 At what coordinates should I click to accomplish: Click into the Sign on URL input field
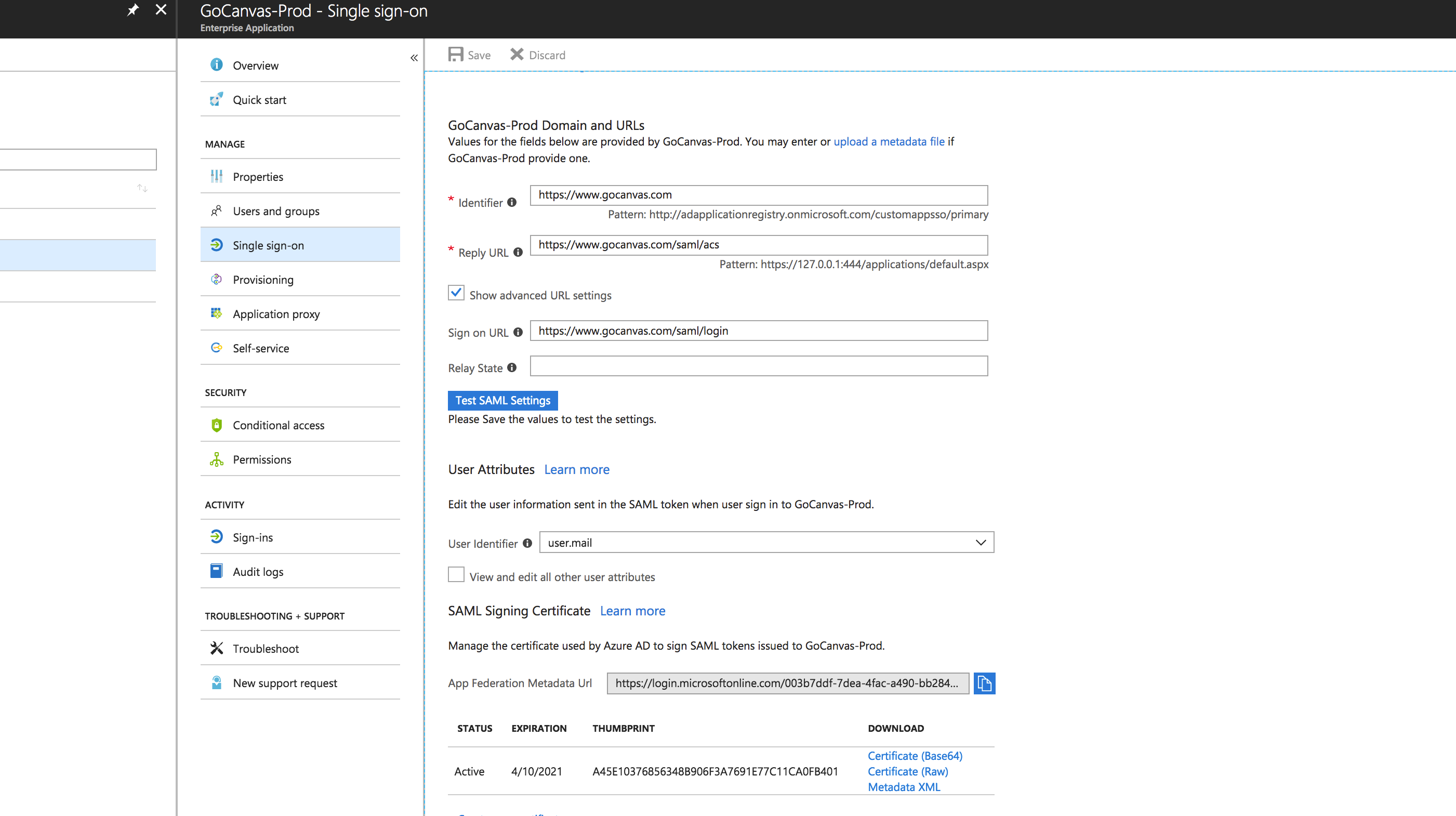759,331
